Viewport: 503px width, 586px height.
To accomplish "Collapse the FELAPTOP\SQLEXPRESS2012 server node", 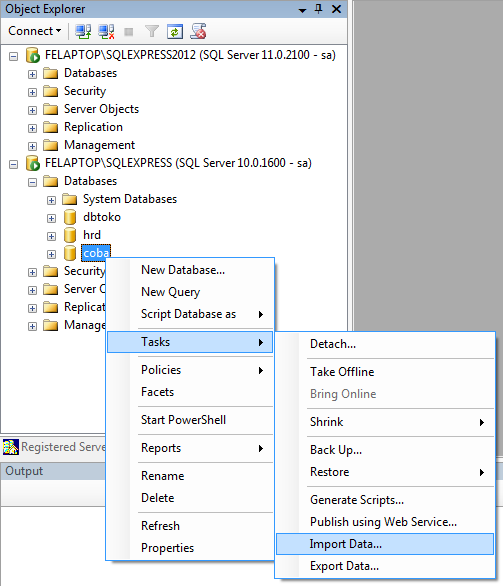I will (x=13, y=56).
